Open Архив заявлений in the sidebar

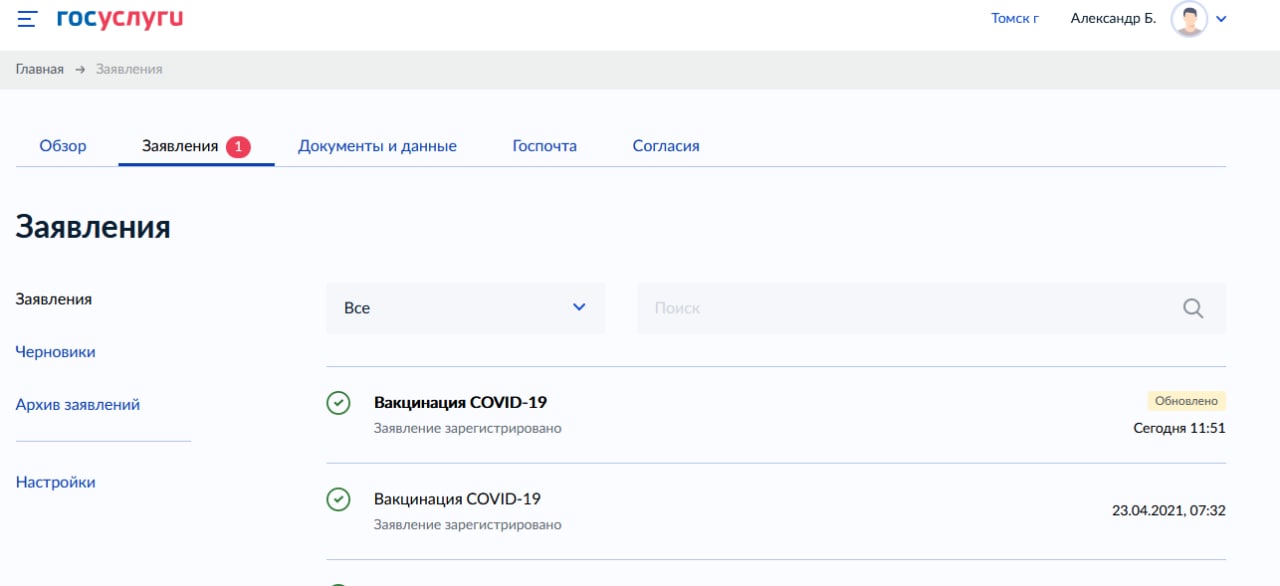coord(78,405)
